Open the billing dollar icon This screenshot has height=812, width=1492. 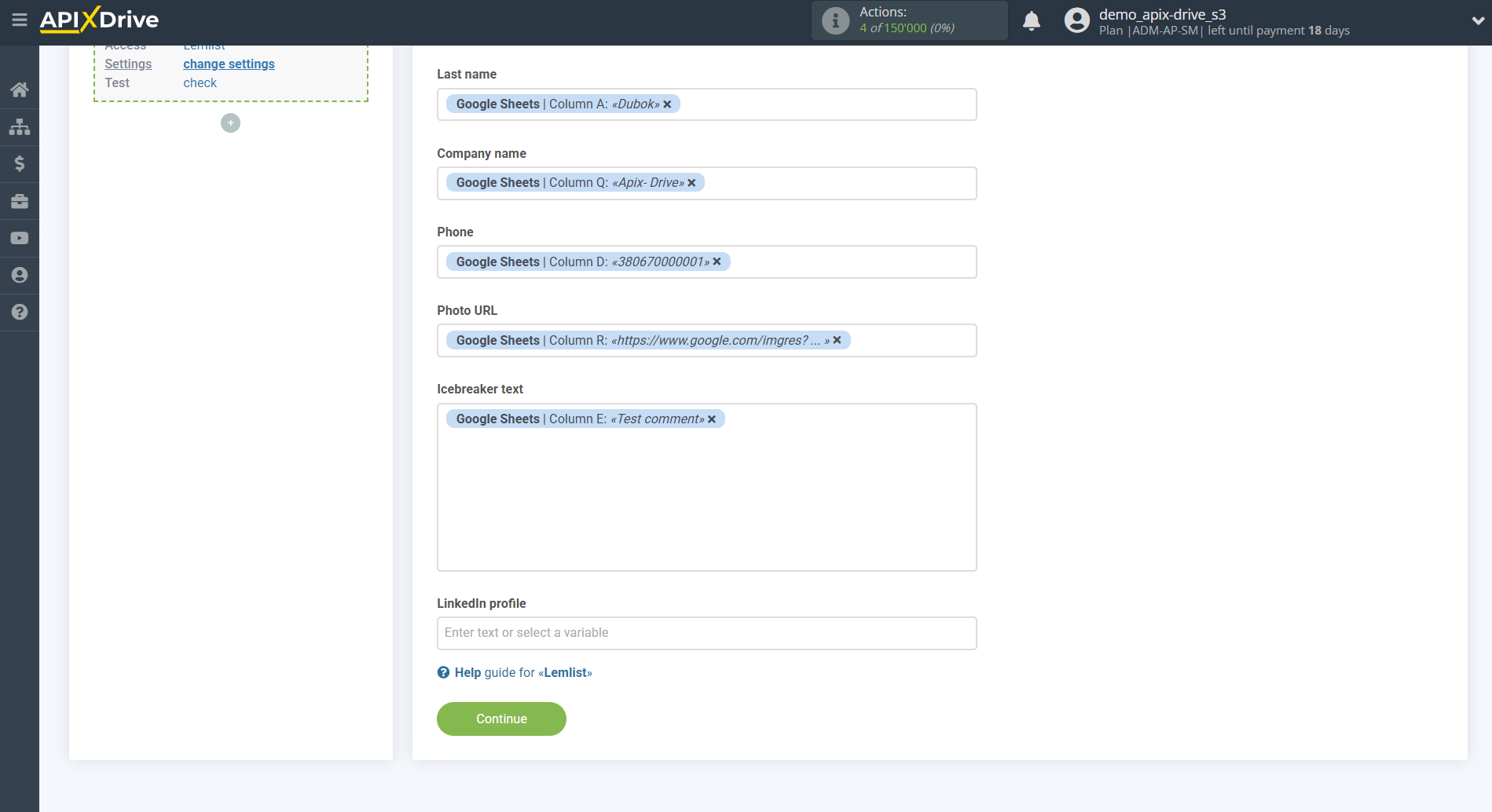[x=20, y=163]
